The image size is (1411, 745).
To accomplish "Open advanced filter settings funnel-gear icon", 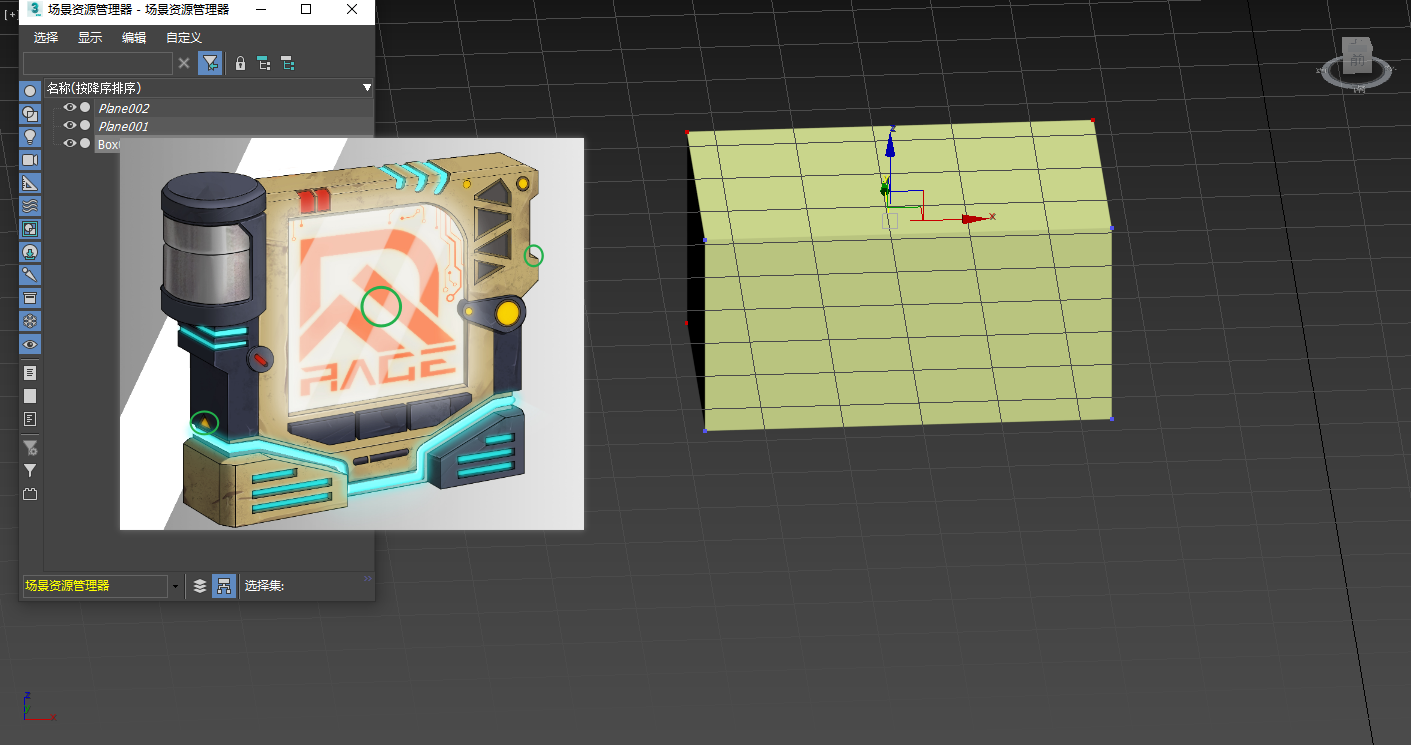I will (x=30, y=447).
